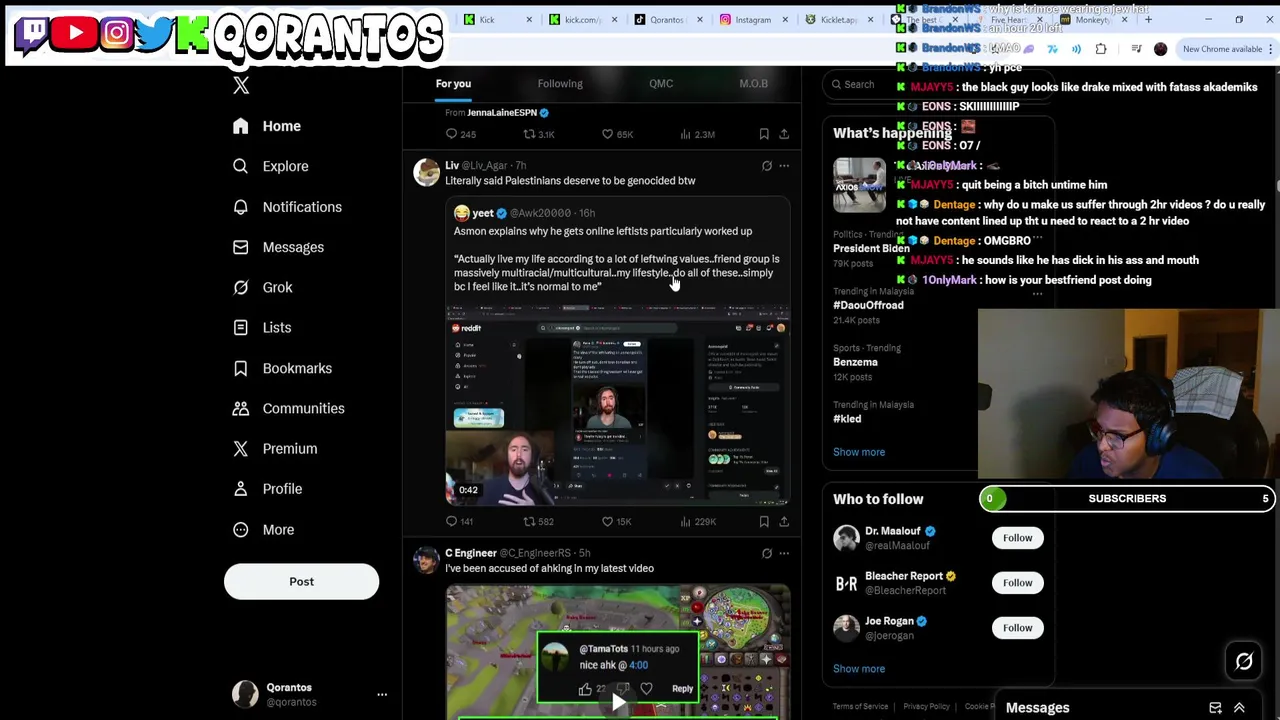Share Liv's post
The width and height of the screenshot is (1280, 720).
784,521
